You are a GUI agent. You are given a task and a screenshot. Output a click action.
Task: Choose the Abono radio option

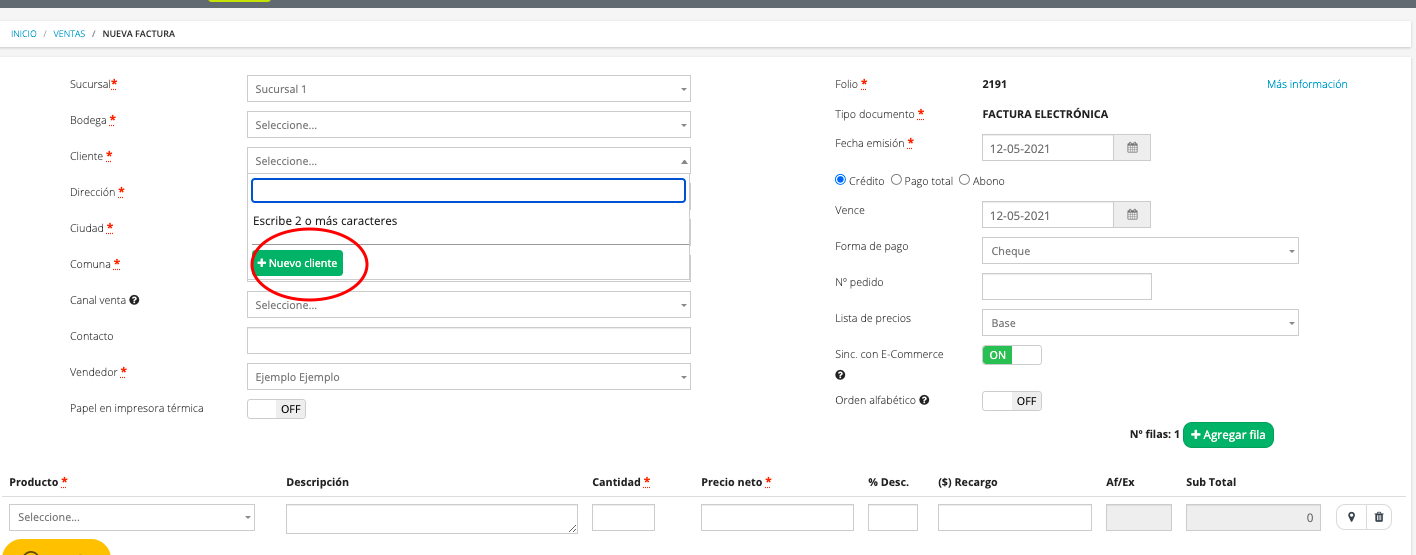pos(964,180)
